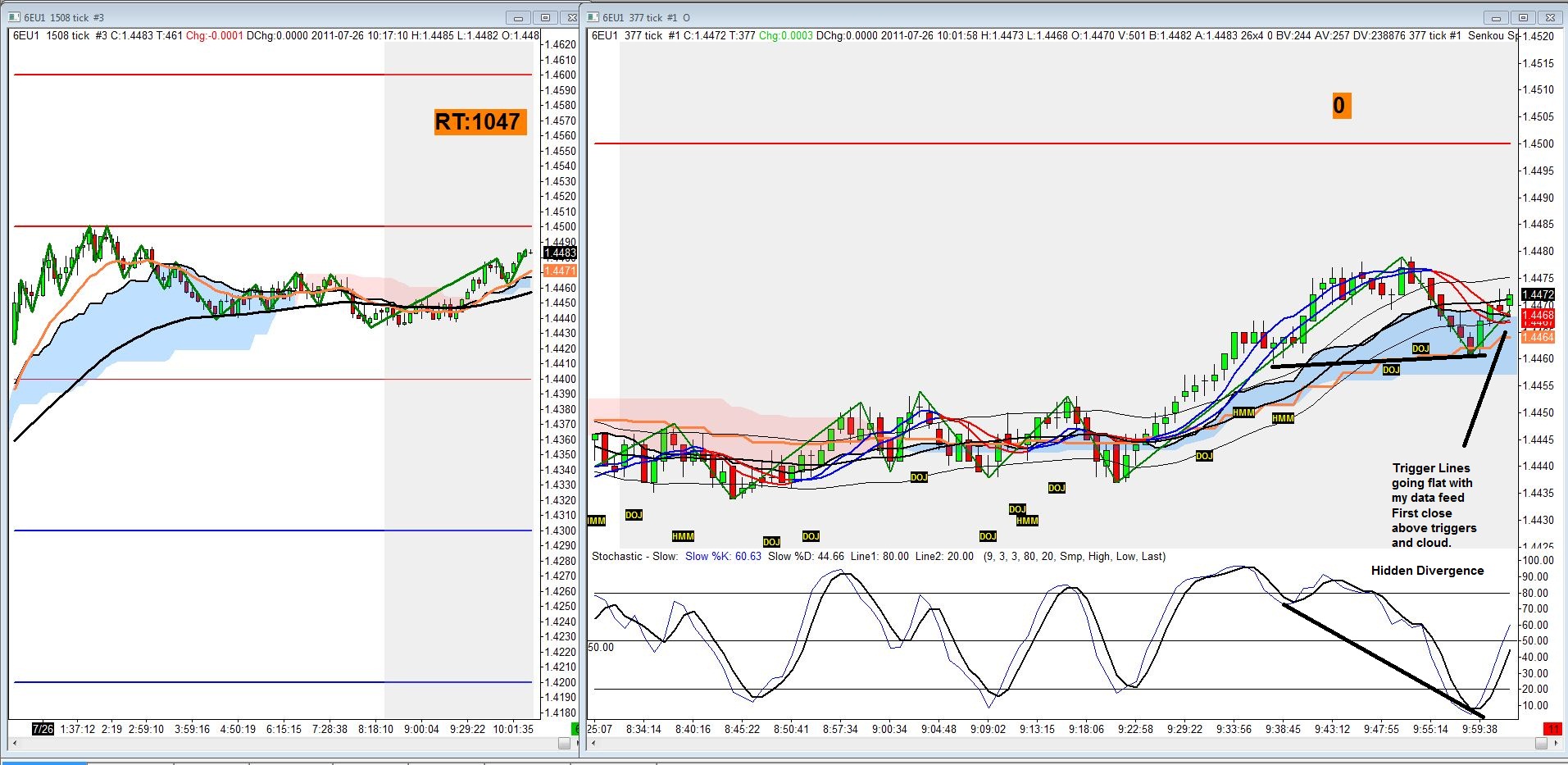Image resolution: width=1568 pixels, height=765 pixels.
Task: Click the orange 1.4464 price tag
Action: 1538,337
